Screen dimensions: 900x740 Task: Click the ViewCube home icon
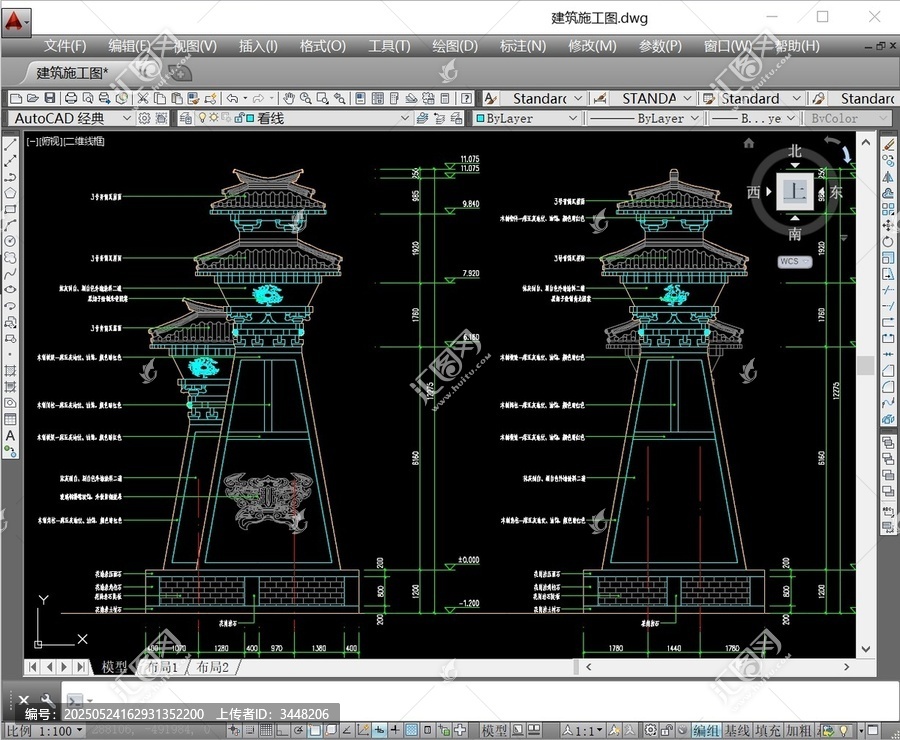click(x=748, y=143)
